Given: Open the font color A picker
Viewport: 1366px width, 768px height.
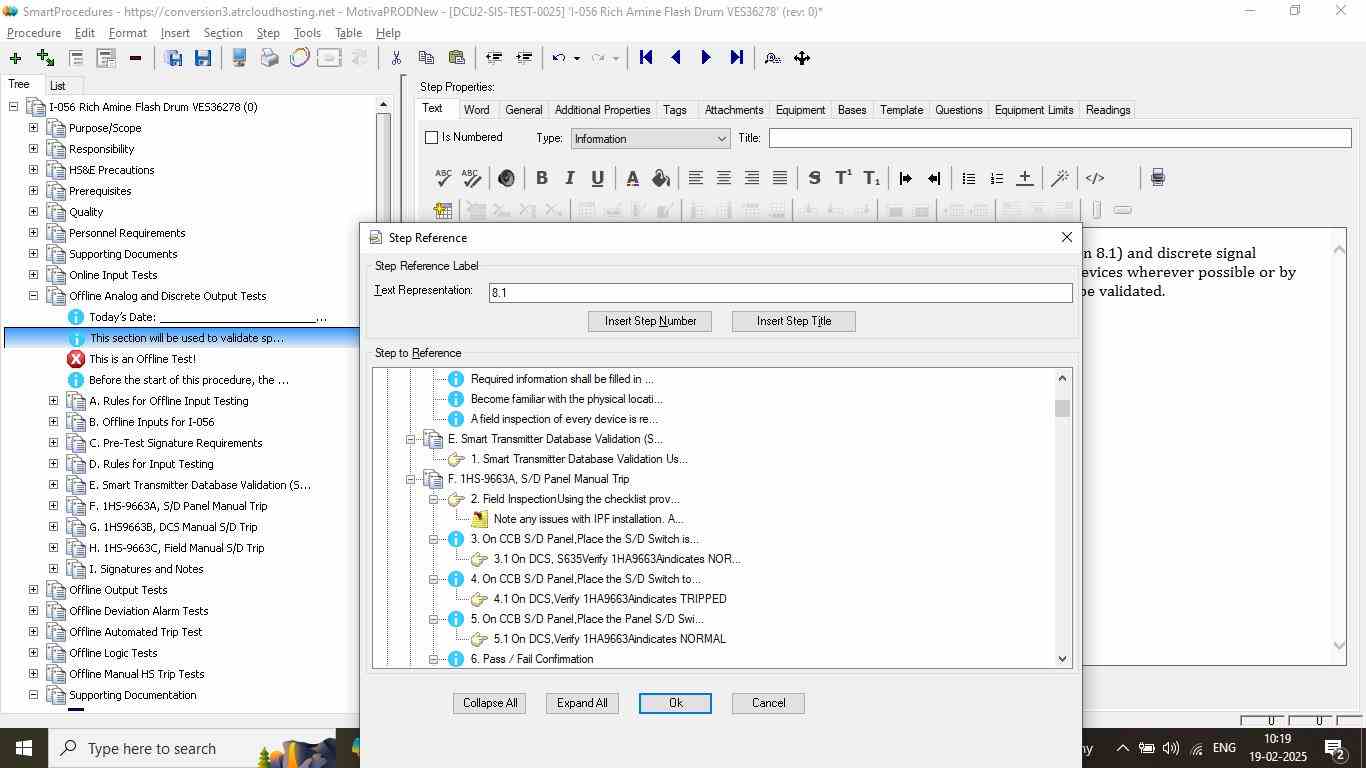Looking at the screenshot, I should pos(632,178).
